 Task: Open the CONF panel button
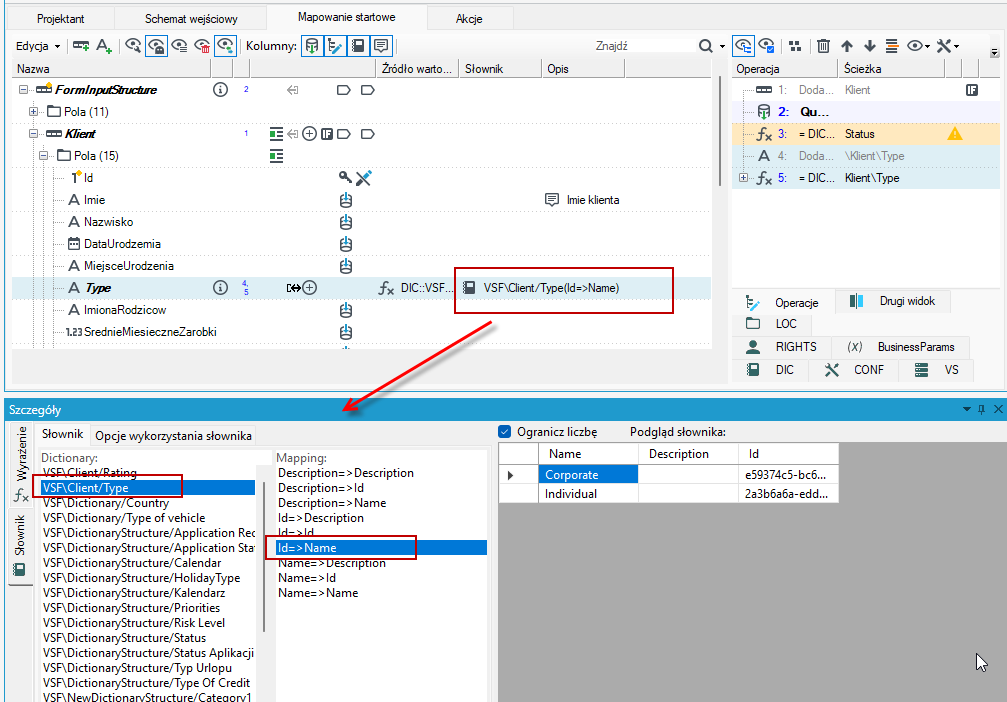pos(855,370)
